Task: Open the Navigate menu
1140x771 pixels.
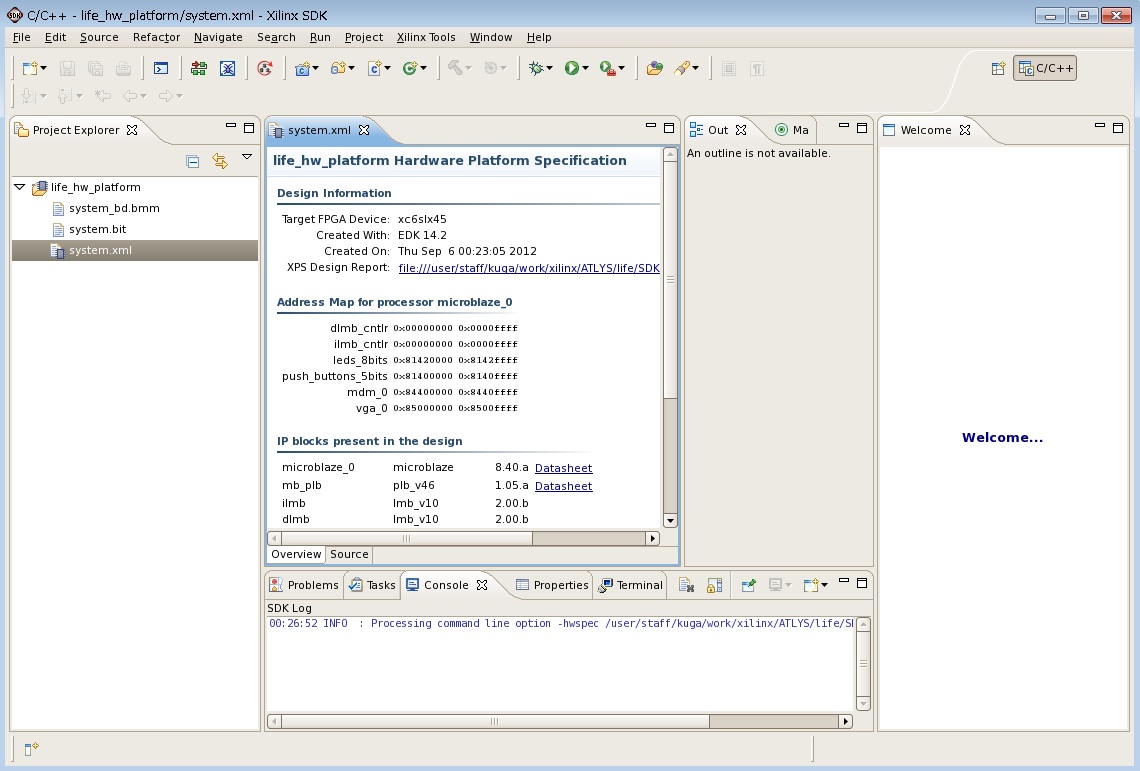Action: tap(218, 37)
